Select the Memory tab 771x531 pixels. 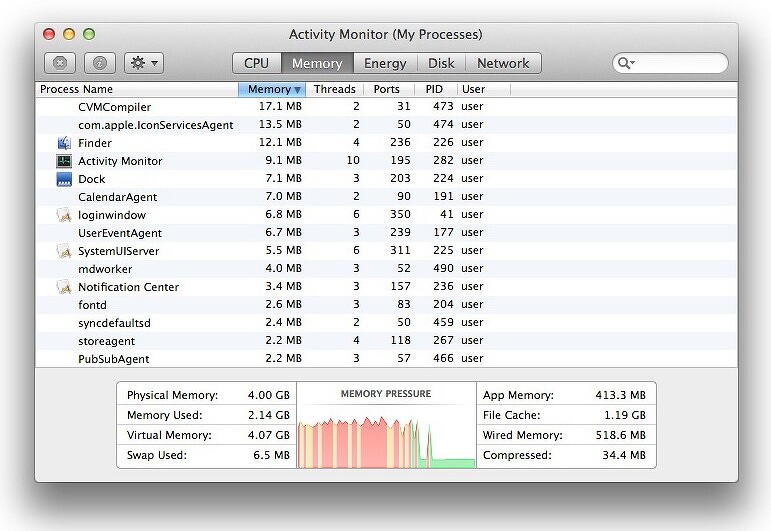317,63
